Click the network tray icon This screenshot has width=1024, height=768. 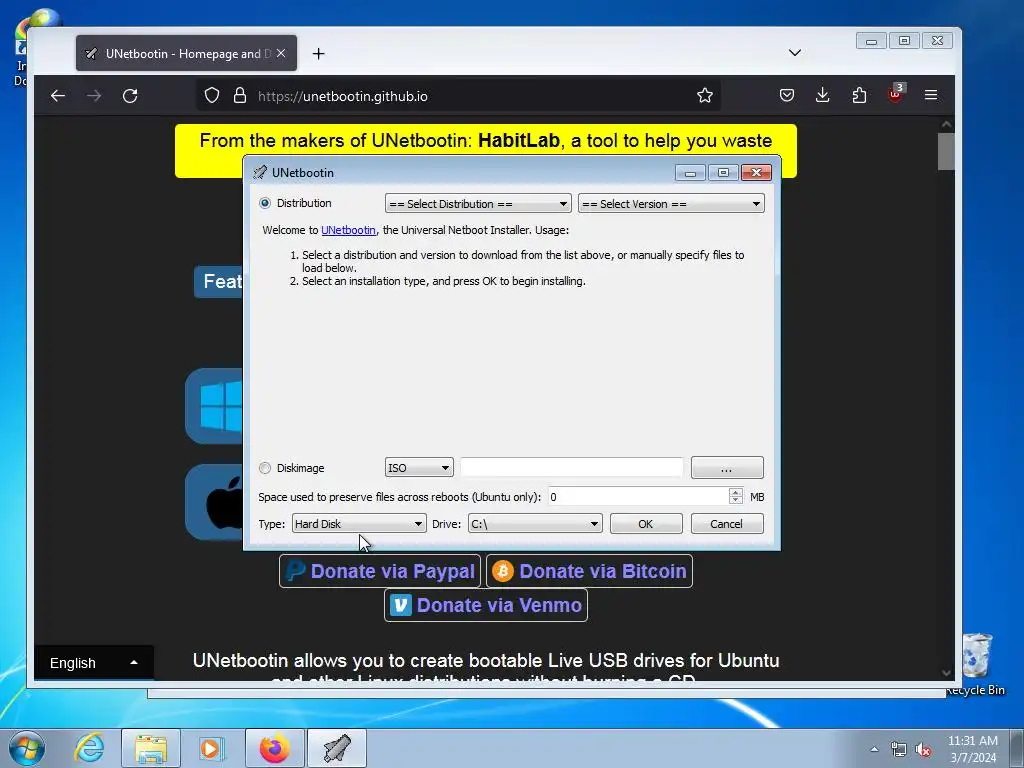coord(899,750)
